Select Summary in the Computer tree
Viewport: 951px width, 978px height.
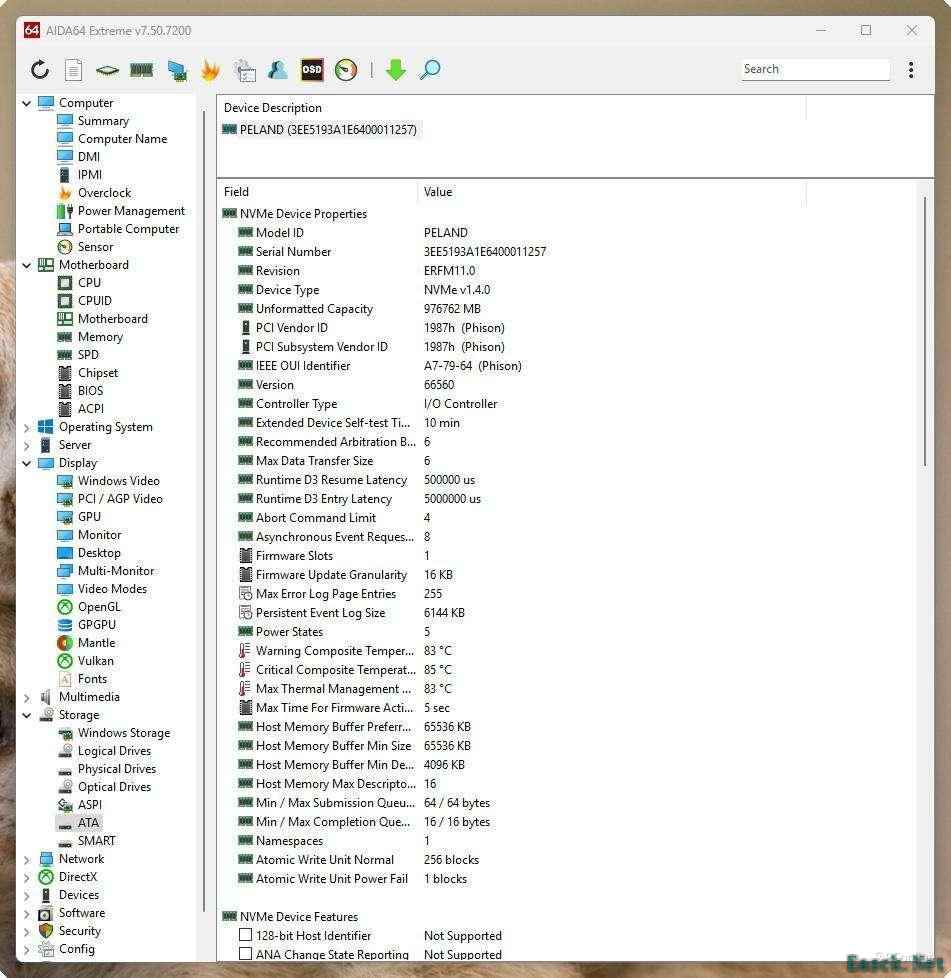point(104,121)
